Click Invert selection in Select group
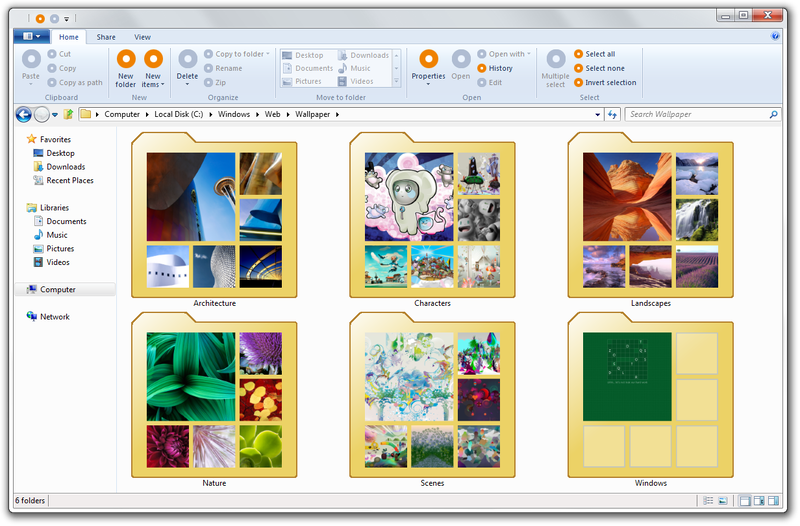This screenshot has height=526, width=800. [610, 82]
